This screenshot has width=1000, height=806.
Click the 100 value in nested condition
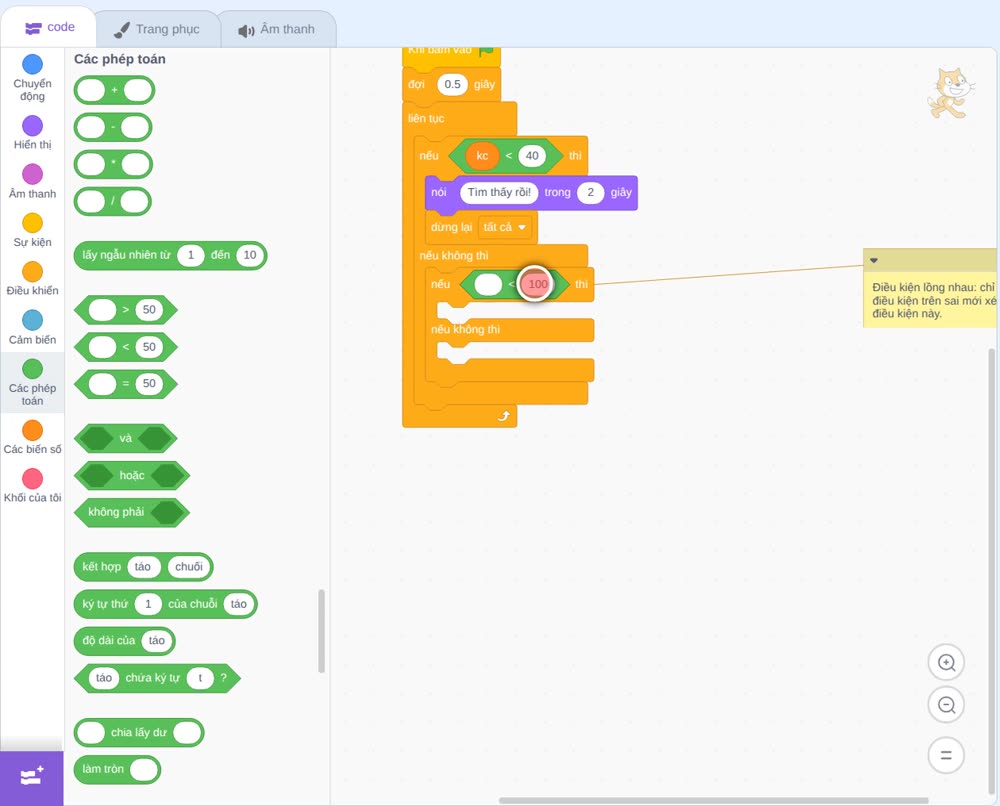(x=538, y=284)
